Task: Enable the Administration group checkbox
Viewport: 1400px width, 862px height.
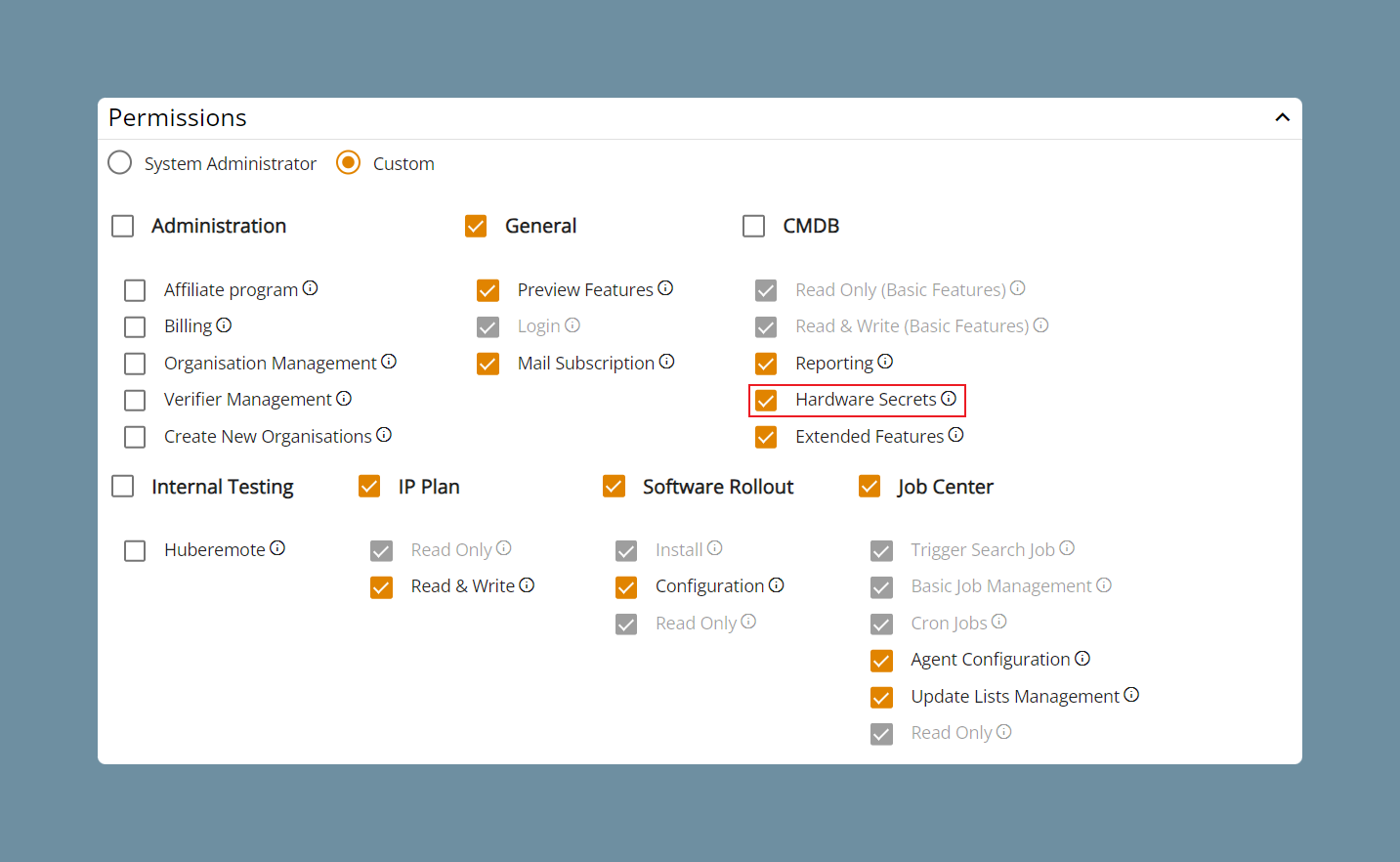Action: (x=123, y=227)
